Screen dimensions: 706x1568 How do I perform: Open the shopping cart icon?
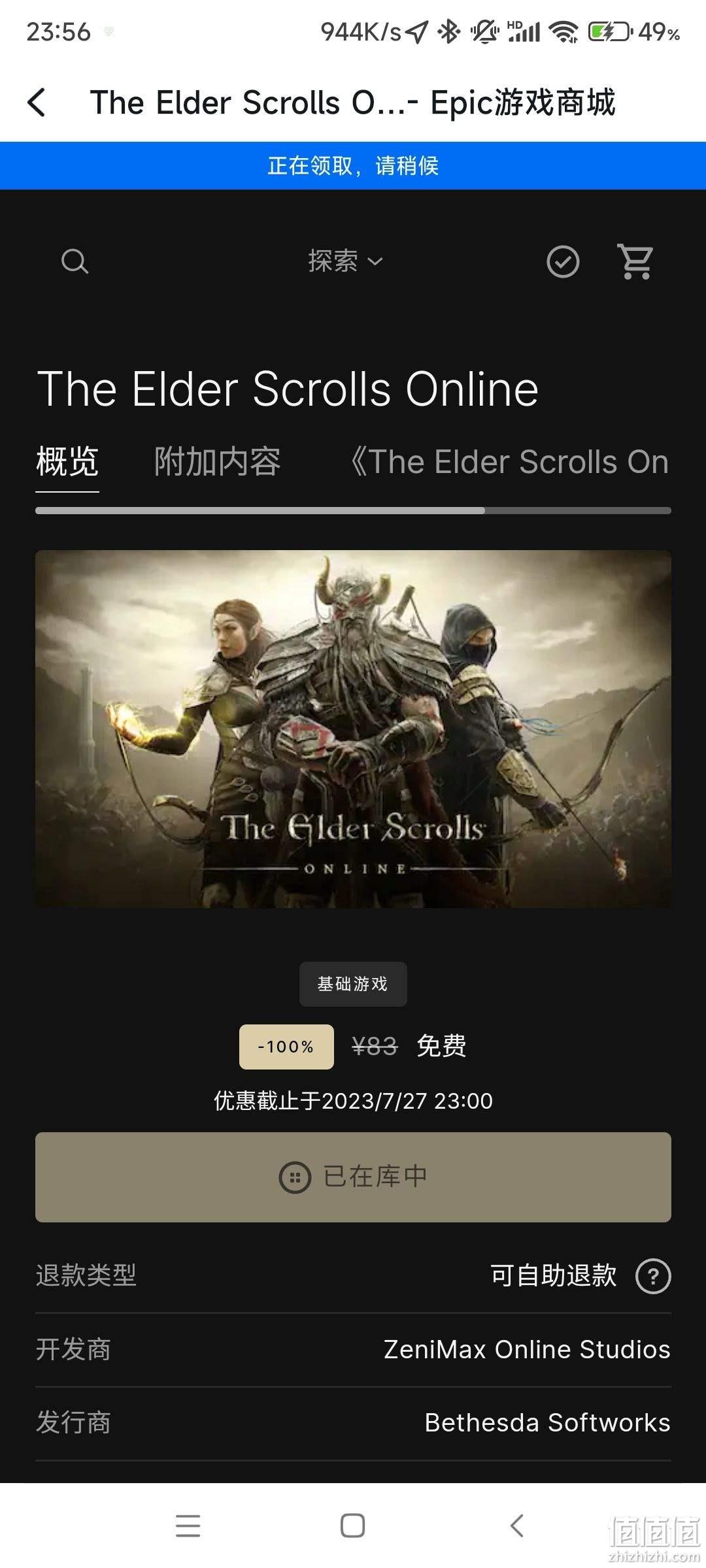[636, 261]
